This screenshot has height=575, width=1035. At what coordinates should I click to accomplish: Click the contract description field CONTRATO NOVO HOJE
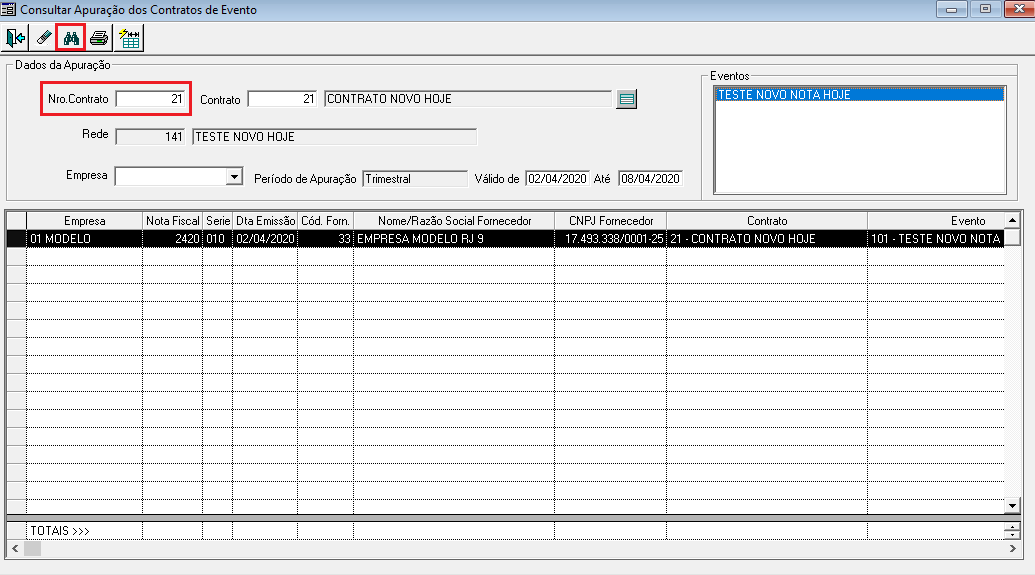[467, 99]
